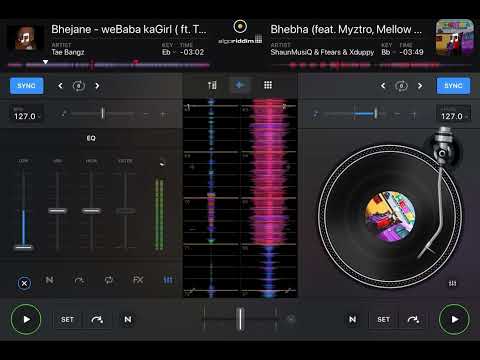Halve loop length on right deck
The height and width of the screenshot is (360, 480).
click(383, 86)
